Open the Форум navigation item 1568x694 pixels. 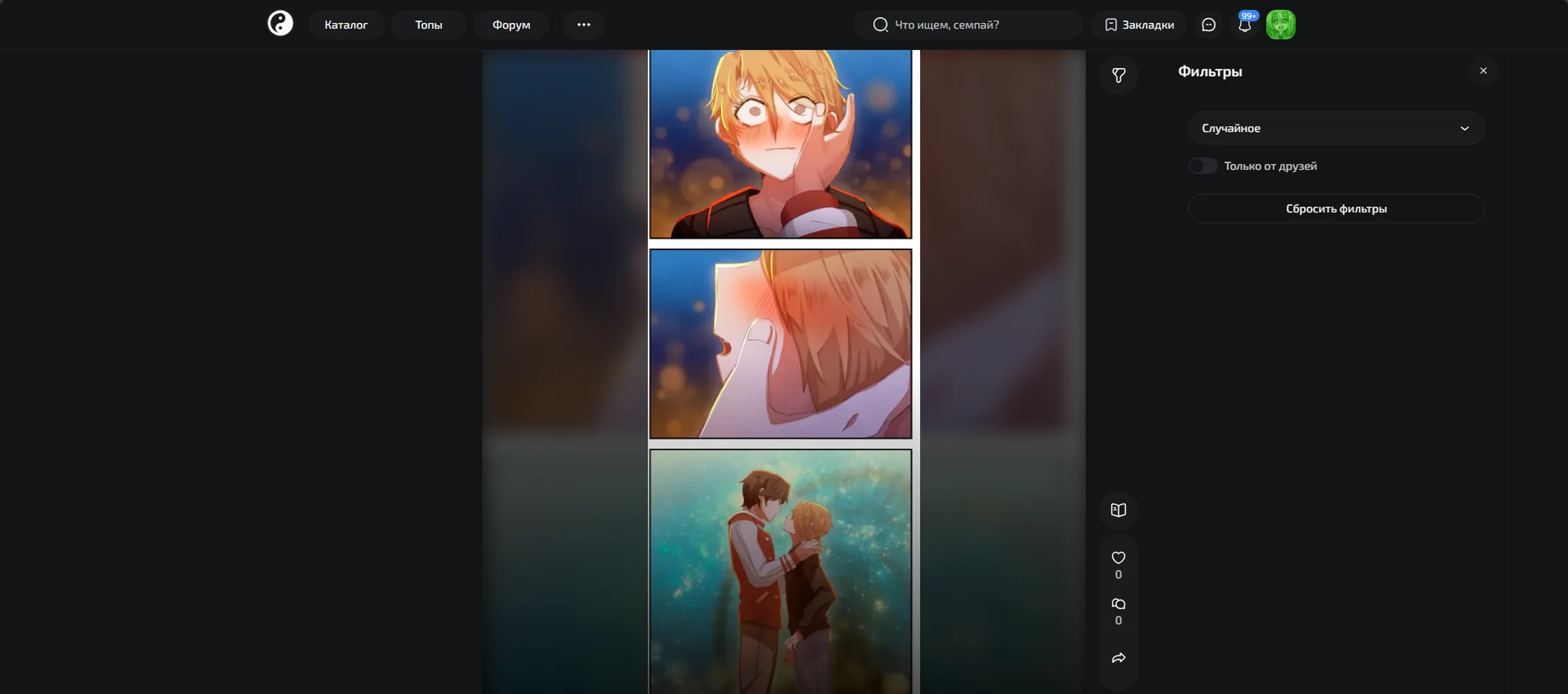click(511, 24)
